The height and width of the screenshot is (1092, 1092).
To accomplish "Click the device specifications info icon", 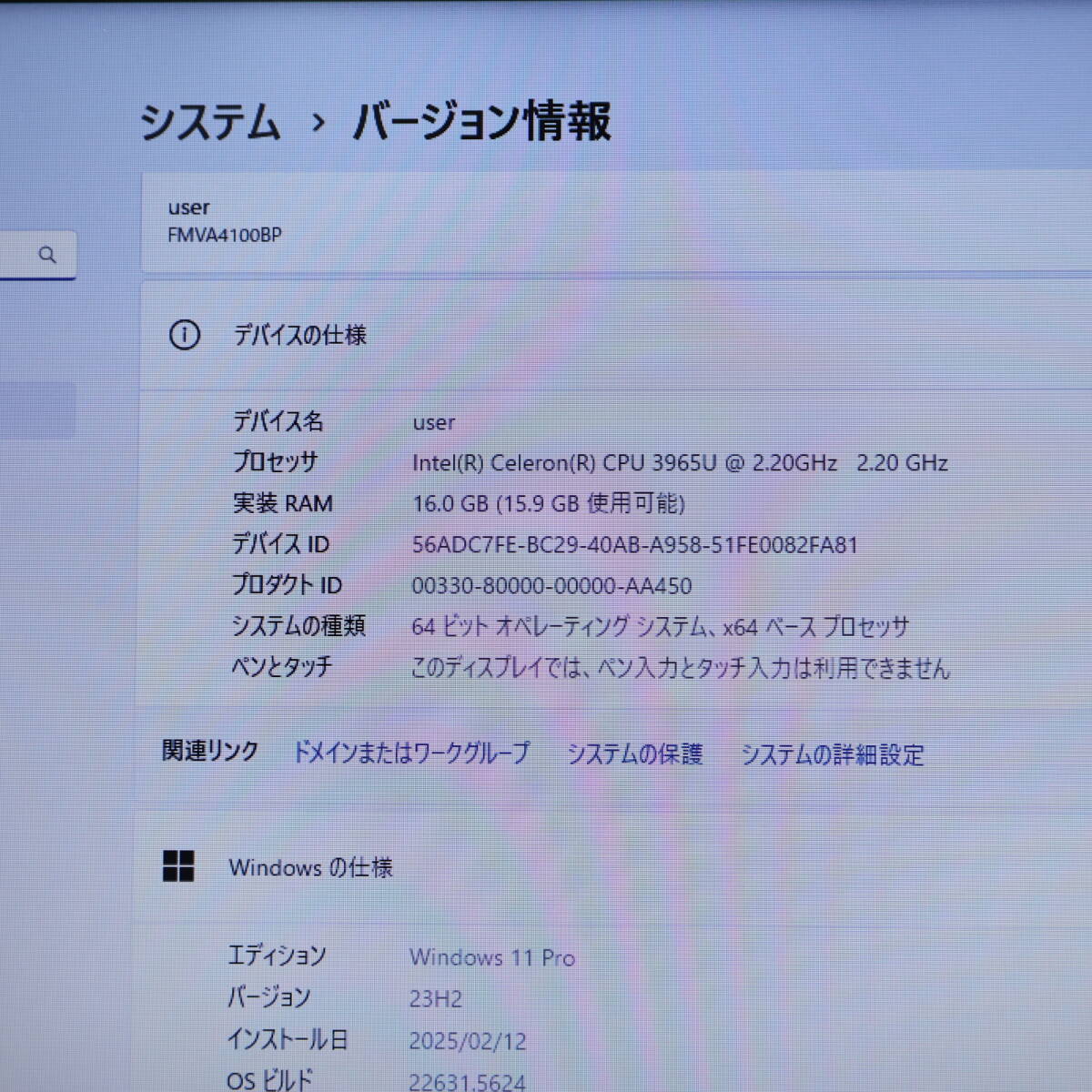I will coord(185,336).
